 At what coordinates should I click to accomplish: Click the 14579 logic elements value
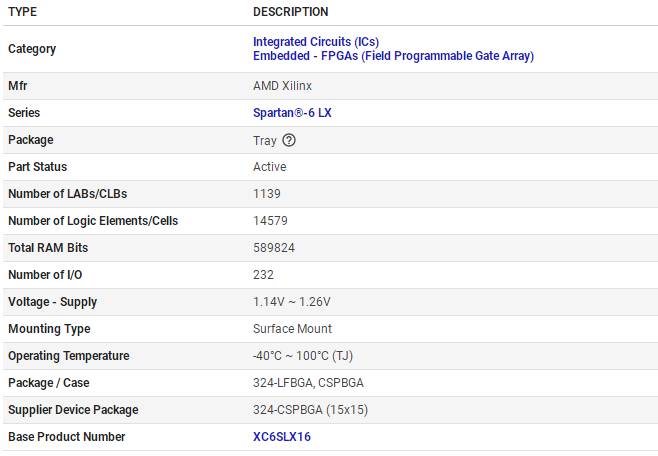click(270, 221)
